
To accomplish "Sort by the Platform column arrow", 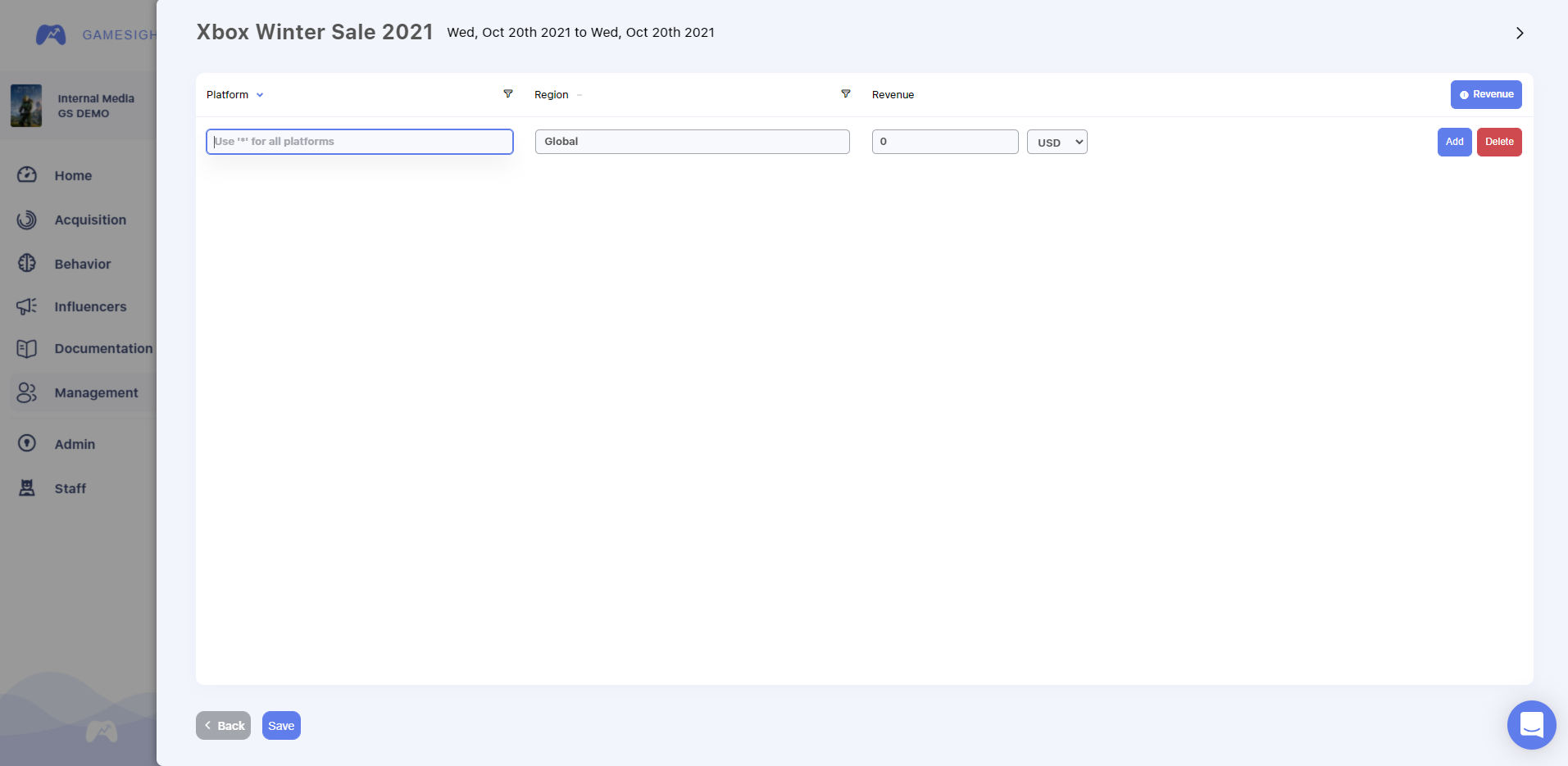I will point(260,95).
